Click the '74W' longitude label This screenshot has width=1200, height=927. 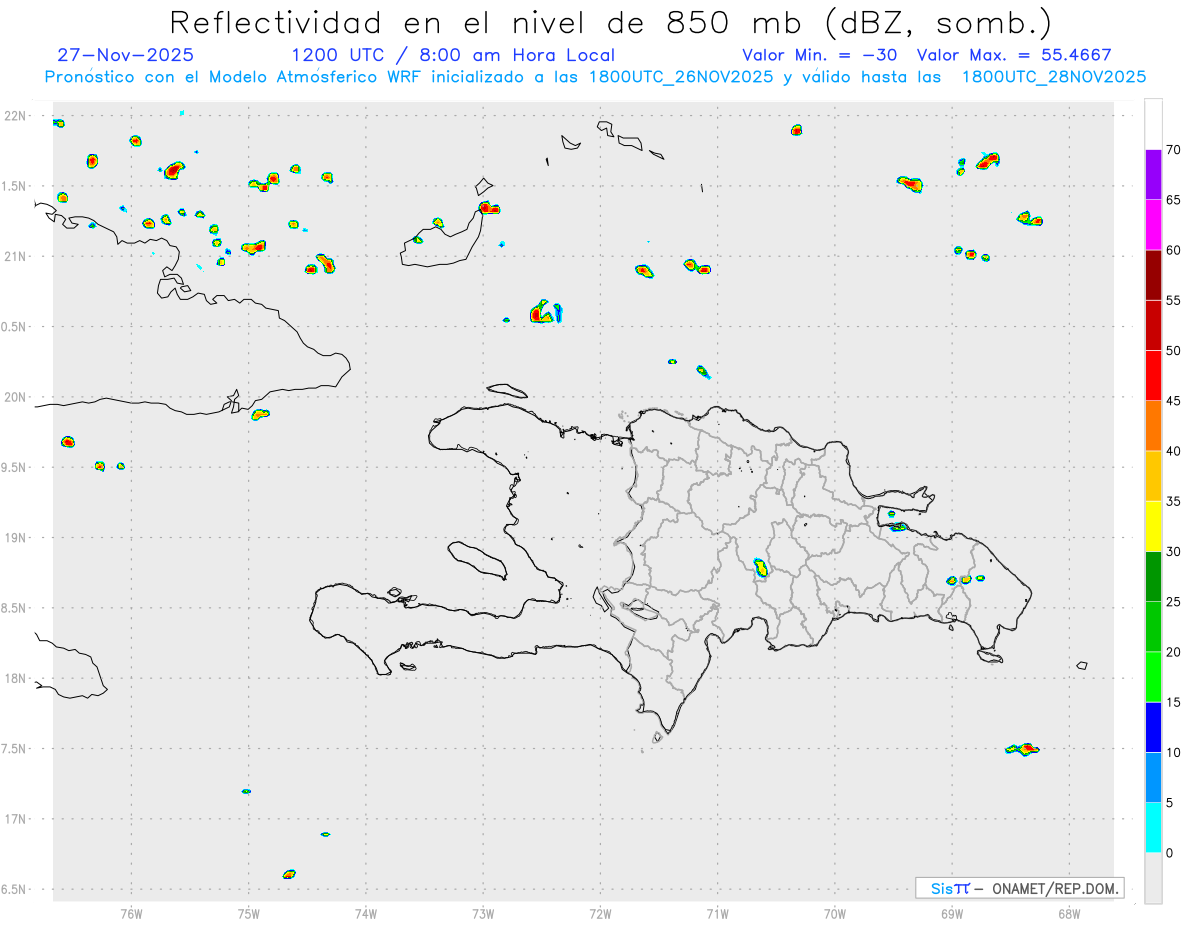pyautogui.click(x=366, y=913)
